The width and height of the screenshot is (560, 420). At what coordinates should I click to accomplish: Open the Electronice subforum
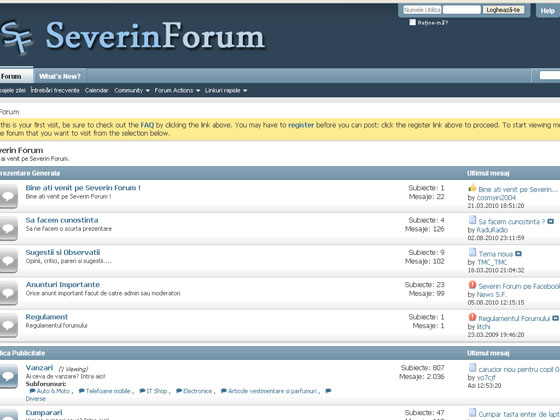click(198, 391)
